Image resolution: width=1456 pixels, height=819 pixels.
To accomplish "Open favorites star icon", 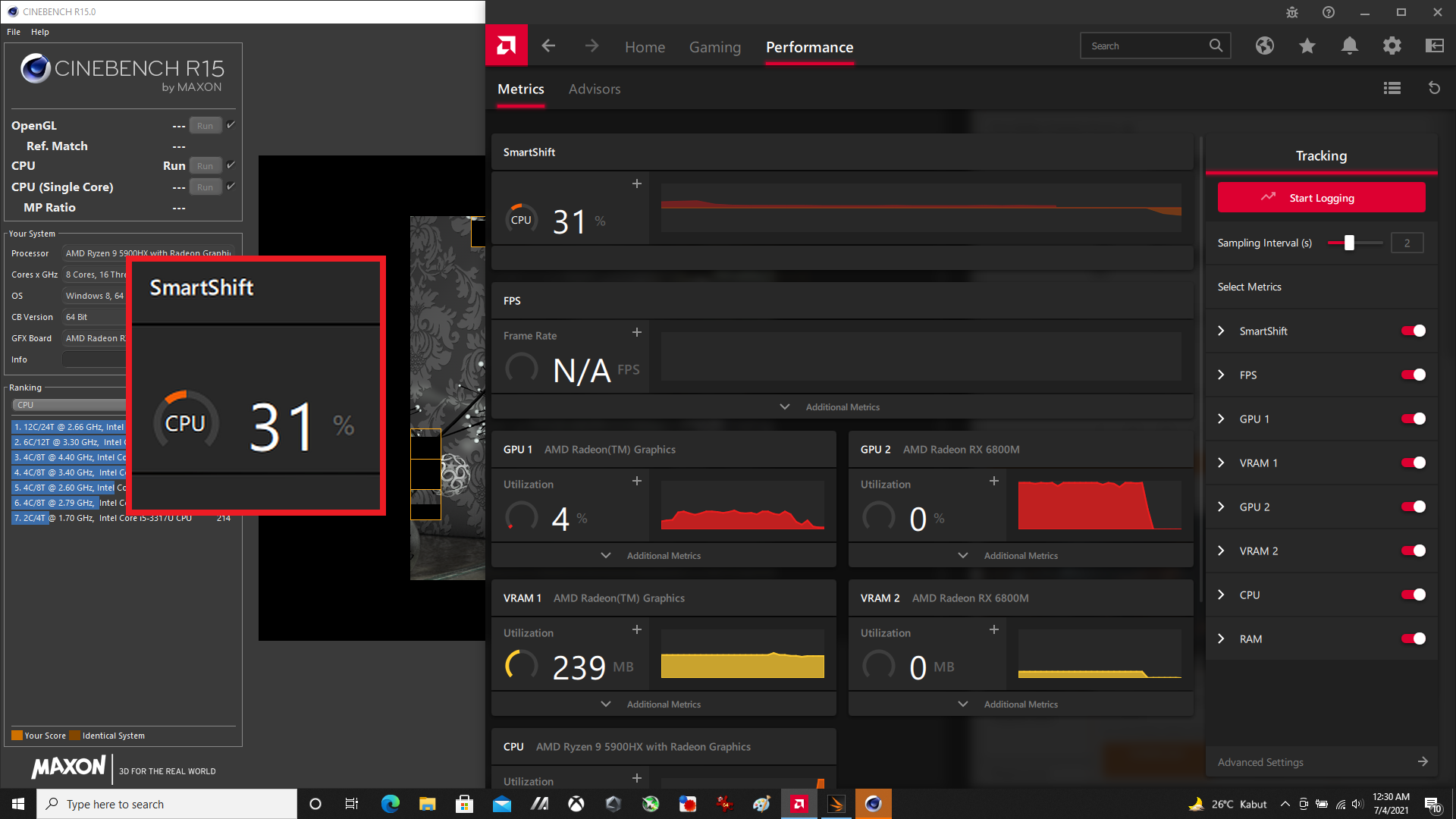I will (1307, 46).
